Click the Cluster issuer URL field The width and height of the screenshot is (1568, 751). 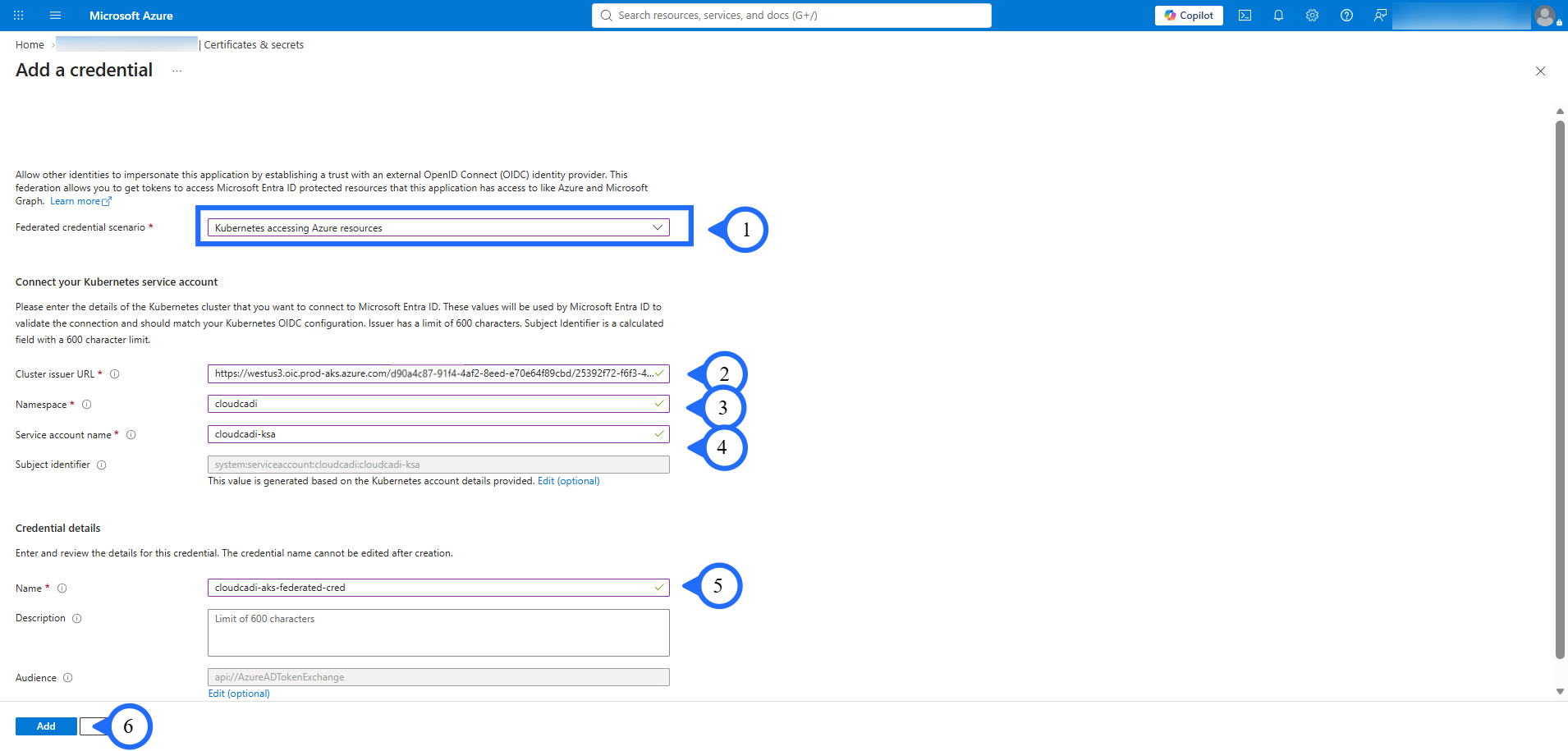(x=438, y=373)
